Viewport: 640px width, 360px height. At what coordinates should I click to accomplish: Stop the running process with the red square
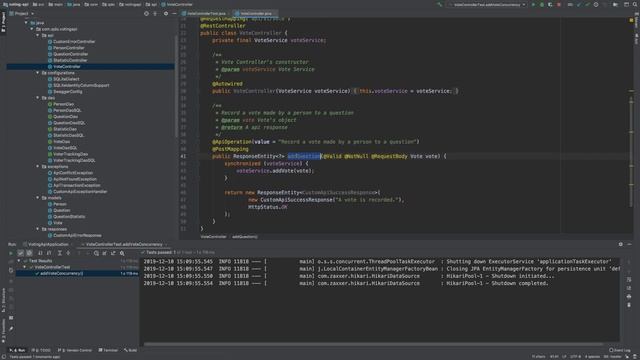[x=559, y=4]
